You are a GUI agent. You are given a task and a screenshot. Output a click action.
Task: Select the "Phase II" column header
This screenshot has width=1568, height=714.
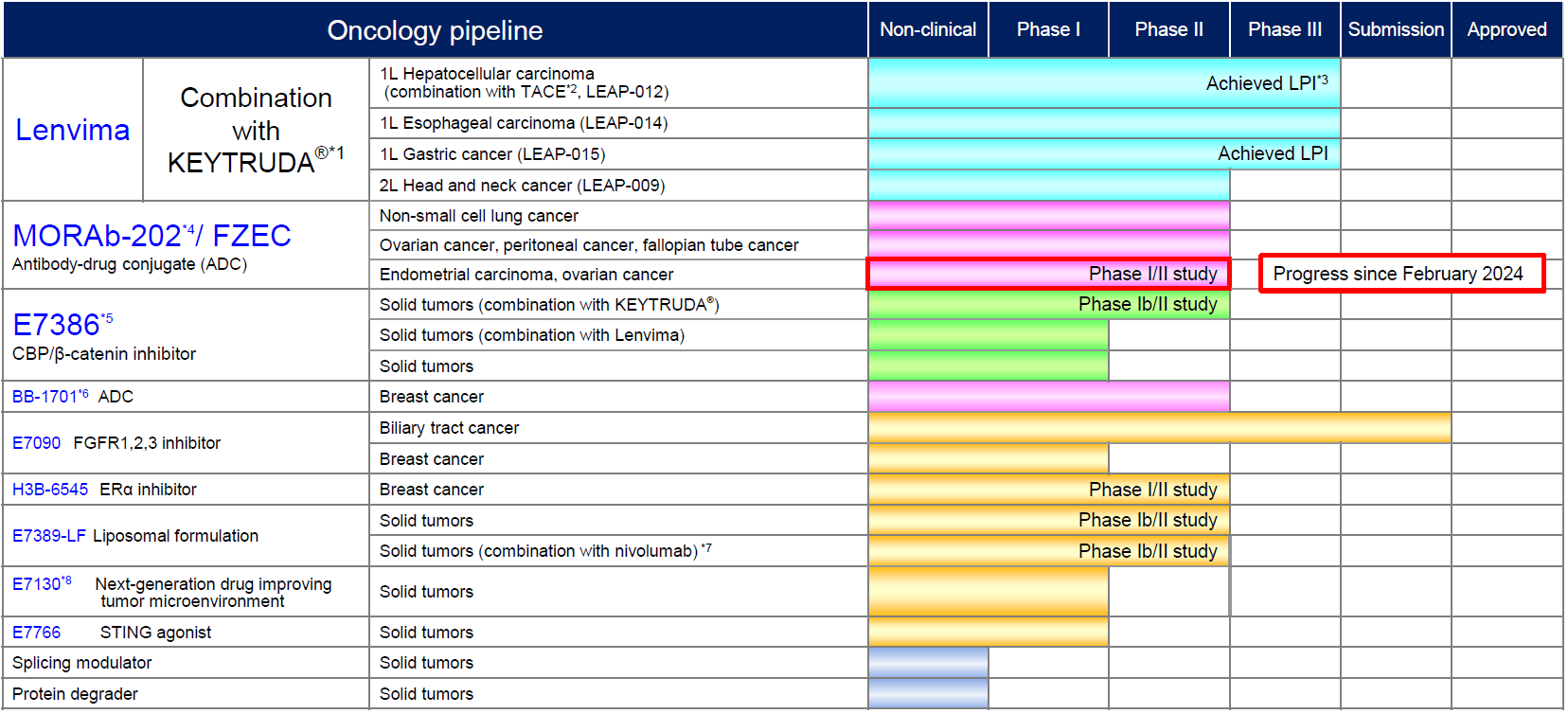pos(1169,29)
